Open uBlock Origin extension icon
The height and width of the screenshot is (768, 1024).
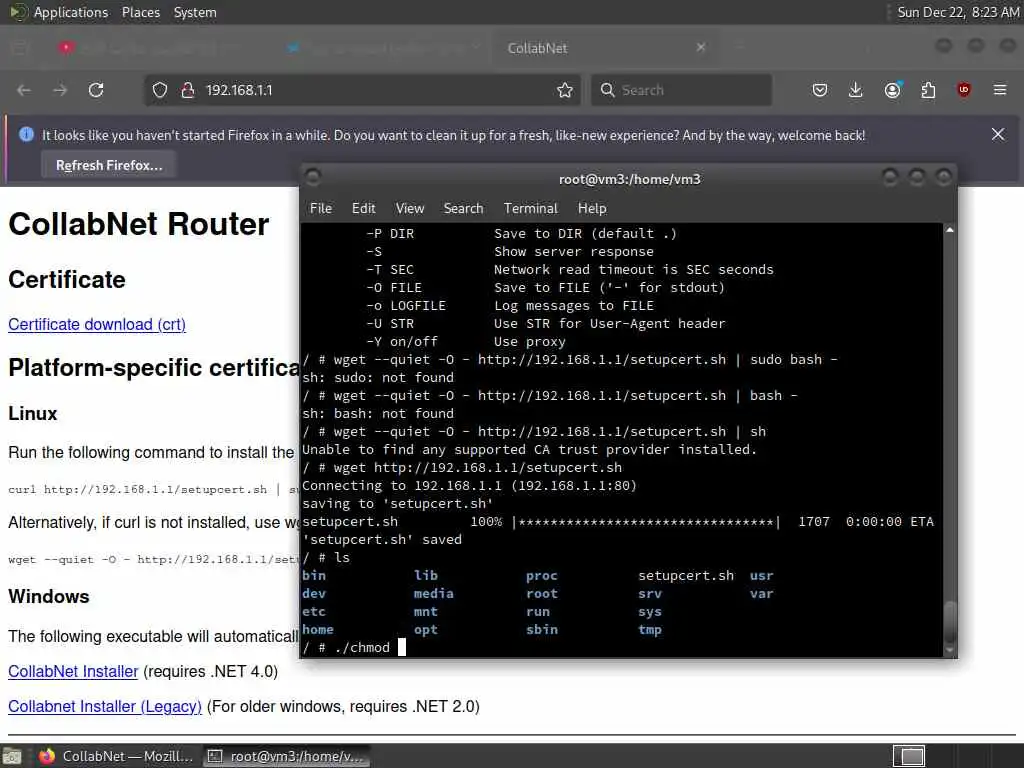[x=964, y=90]
